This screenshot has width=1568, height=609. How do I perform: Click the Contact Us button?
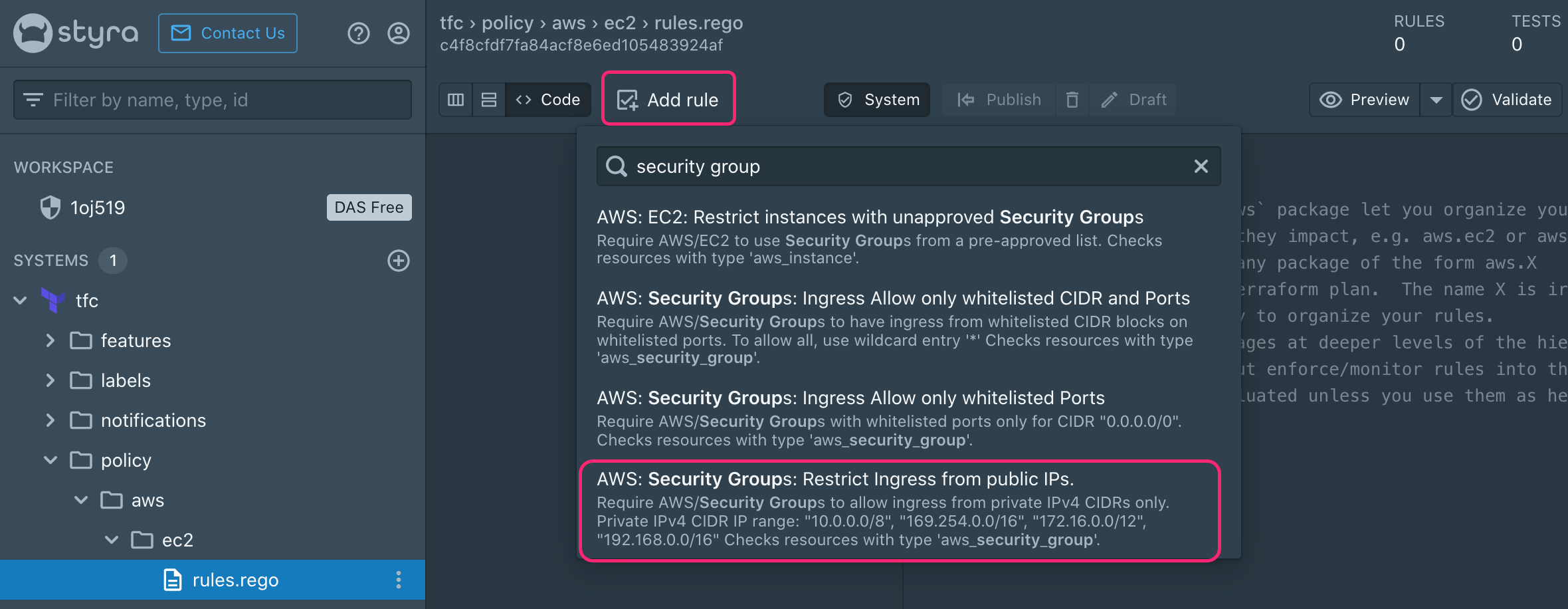pyautogui.click(x=228, y=33)
